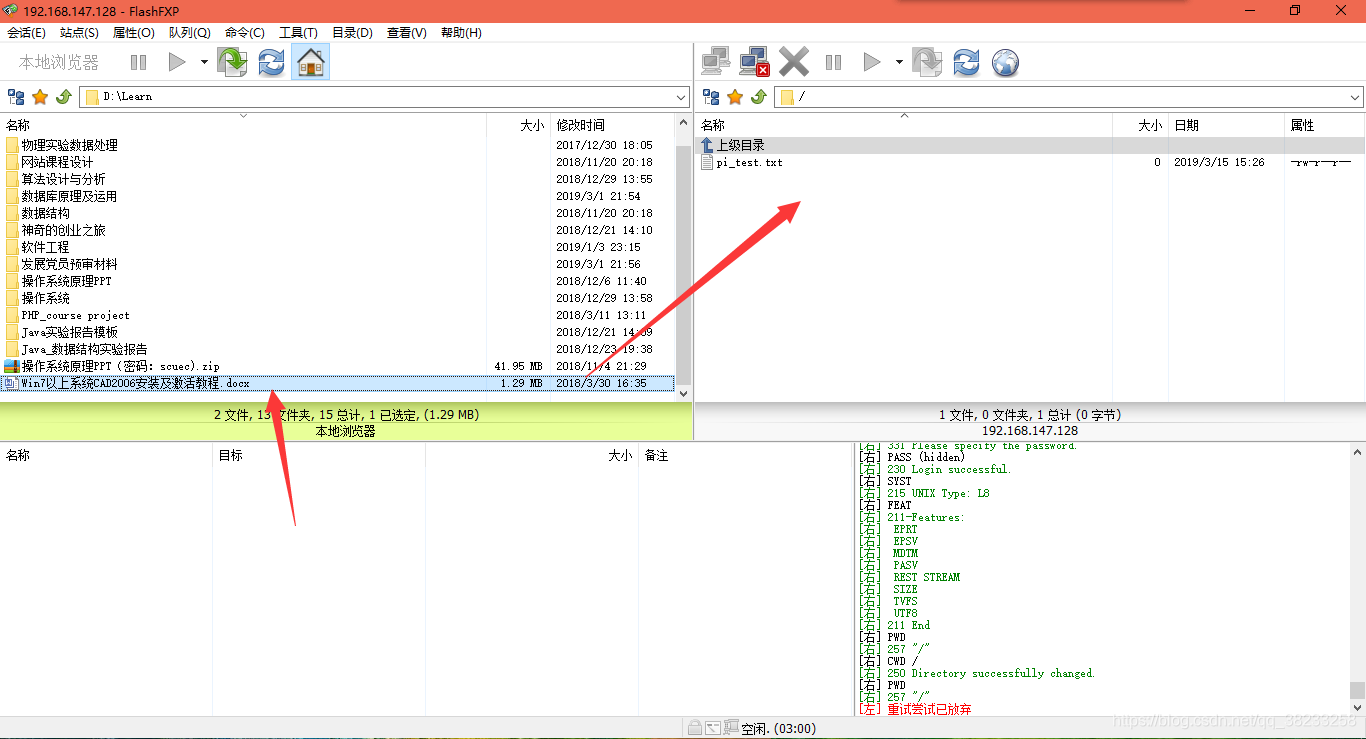Open local favorites star icon
Image resolution: width=1366 pixels, height=739 pixels.
point(40,97)
